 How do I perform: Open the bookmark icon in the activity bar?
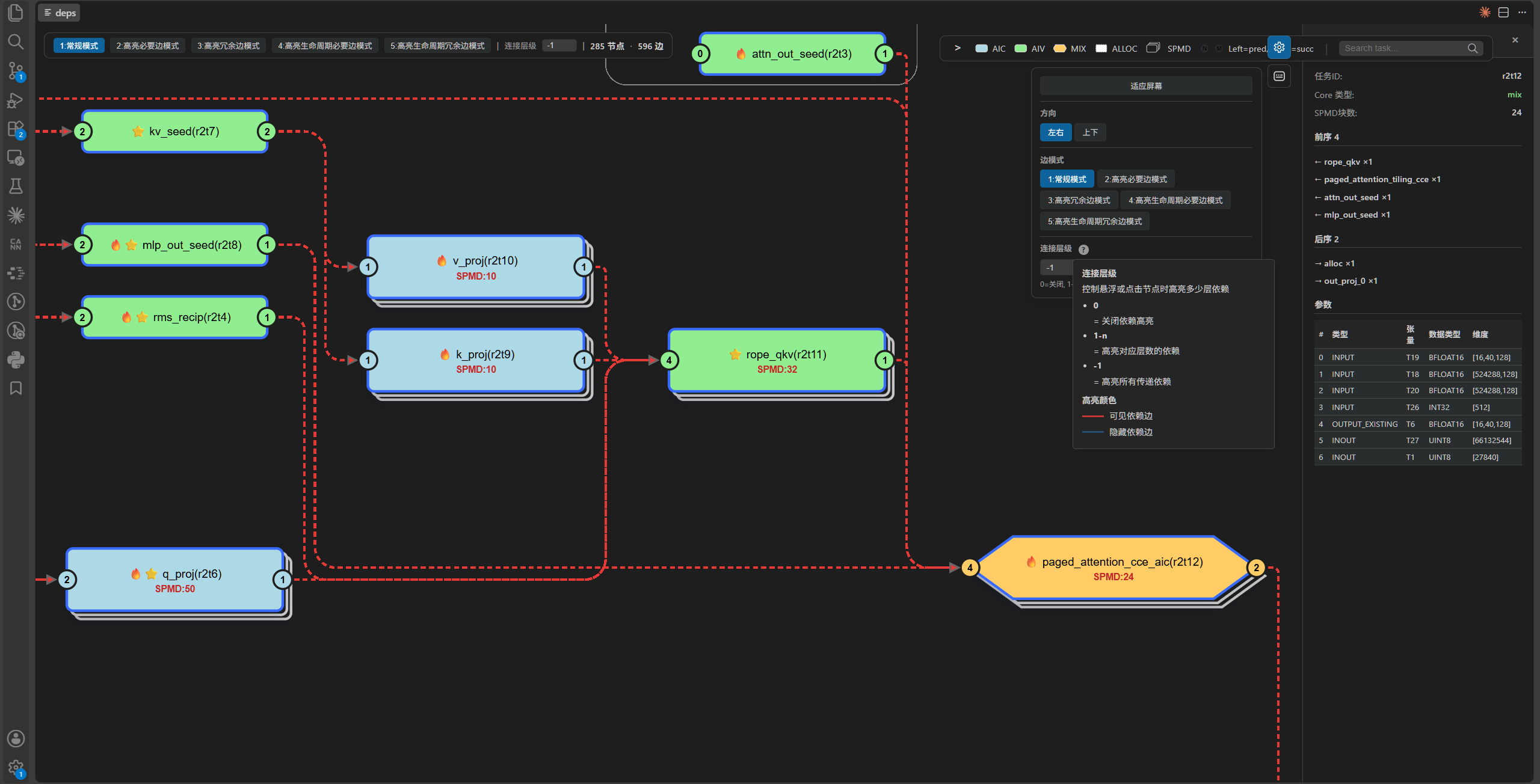click(x=16, y=388)
